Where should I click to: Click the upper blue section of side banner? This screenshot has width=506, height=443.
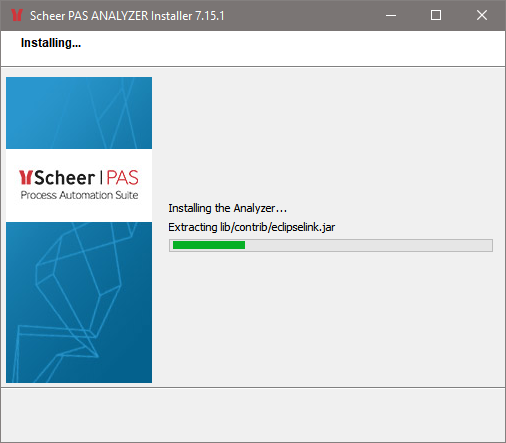click(x=79, y=113)
